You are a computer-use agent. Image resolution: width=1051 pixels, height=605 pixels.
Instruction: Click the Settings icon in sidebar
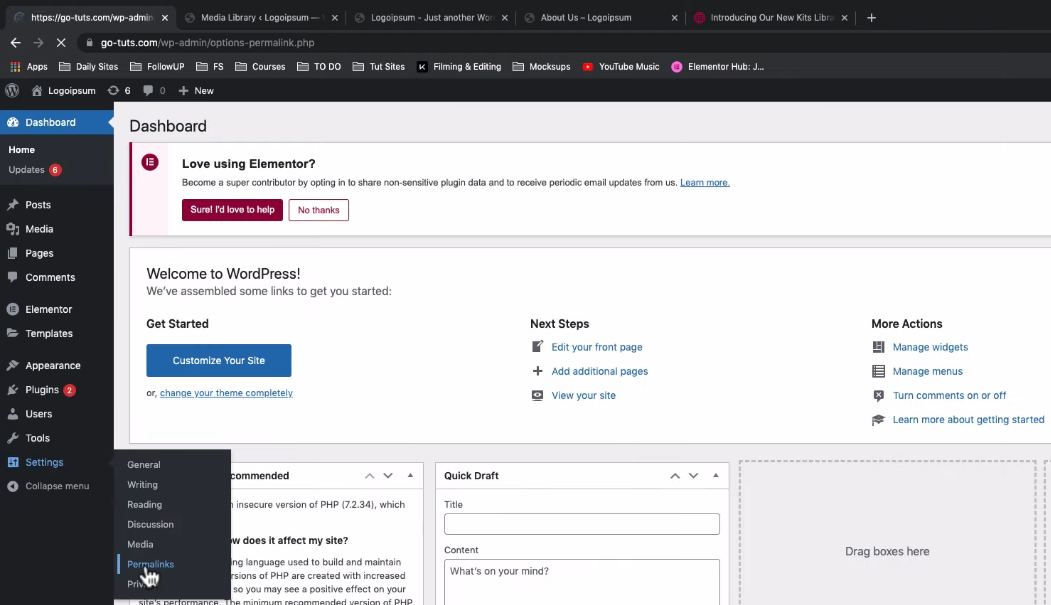tap(13, 462)
